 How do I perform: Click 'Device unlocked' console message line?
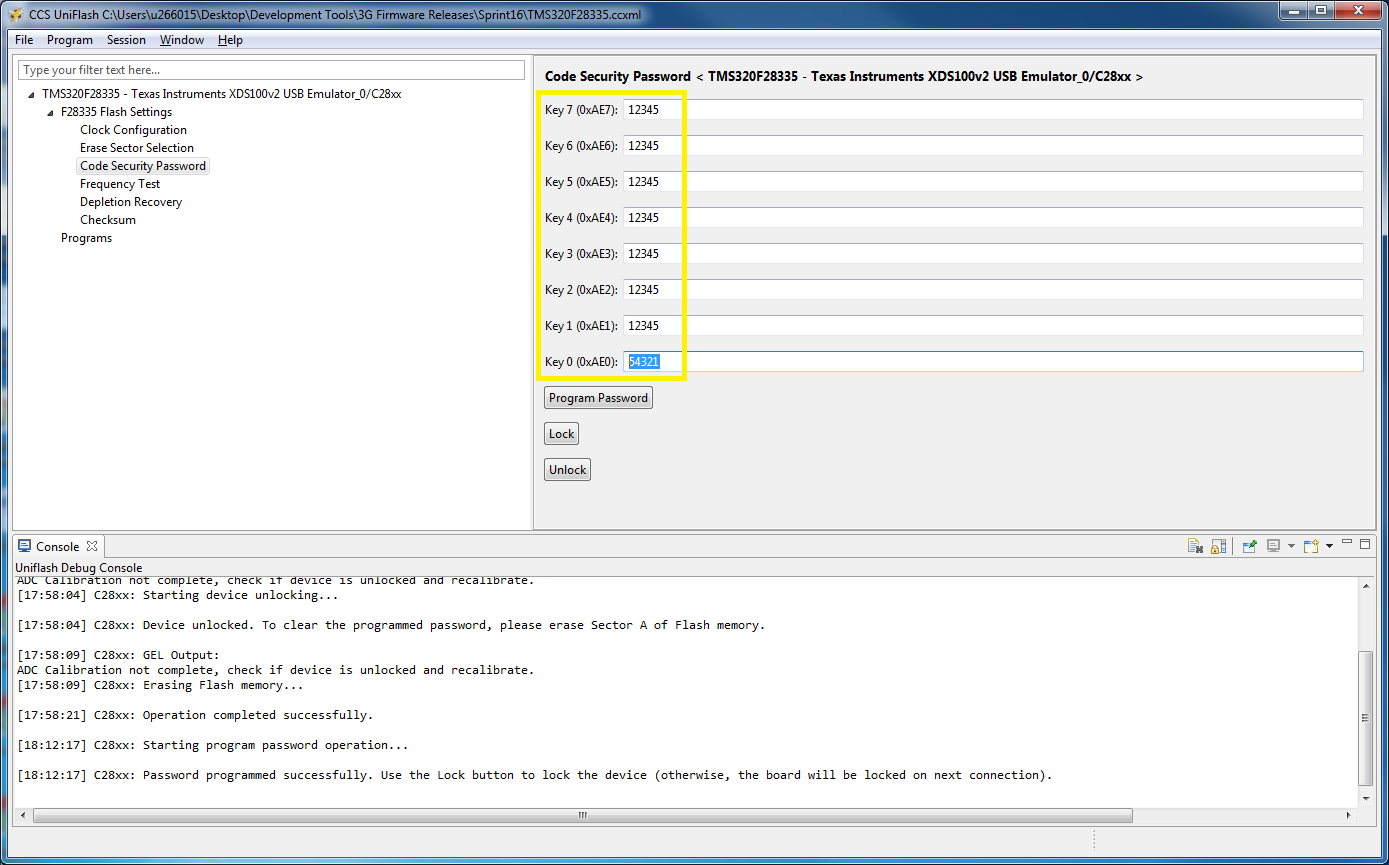[x=391, y=625]
